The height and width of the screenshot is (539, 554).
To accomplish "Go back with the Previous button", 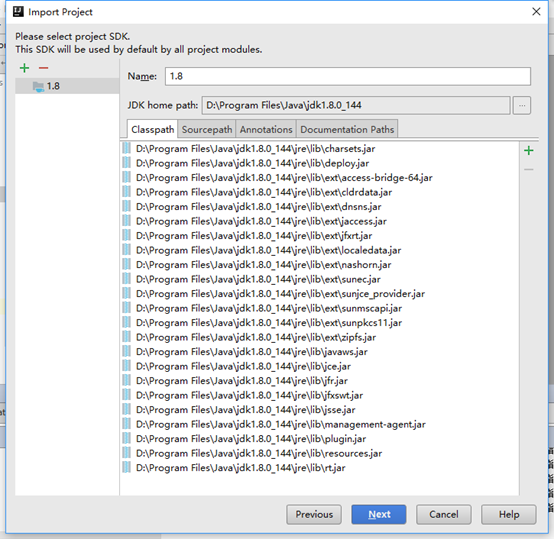I will 314,514.
